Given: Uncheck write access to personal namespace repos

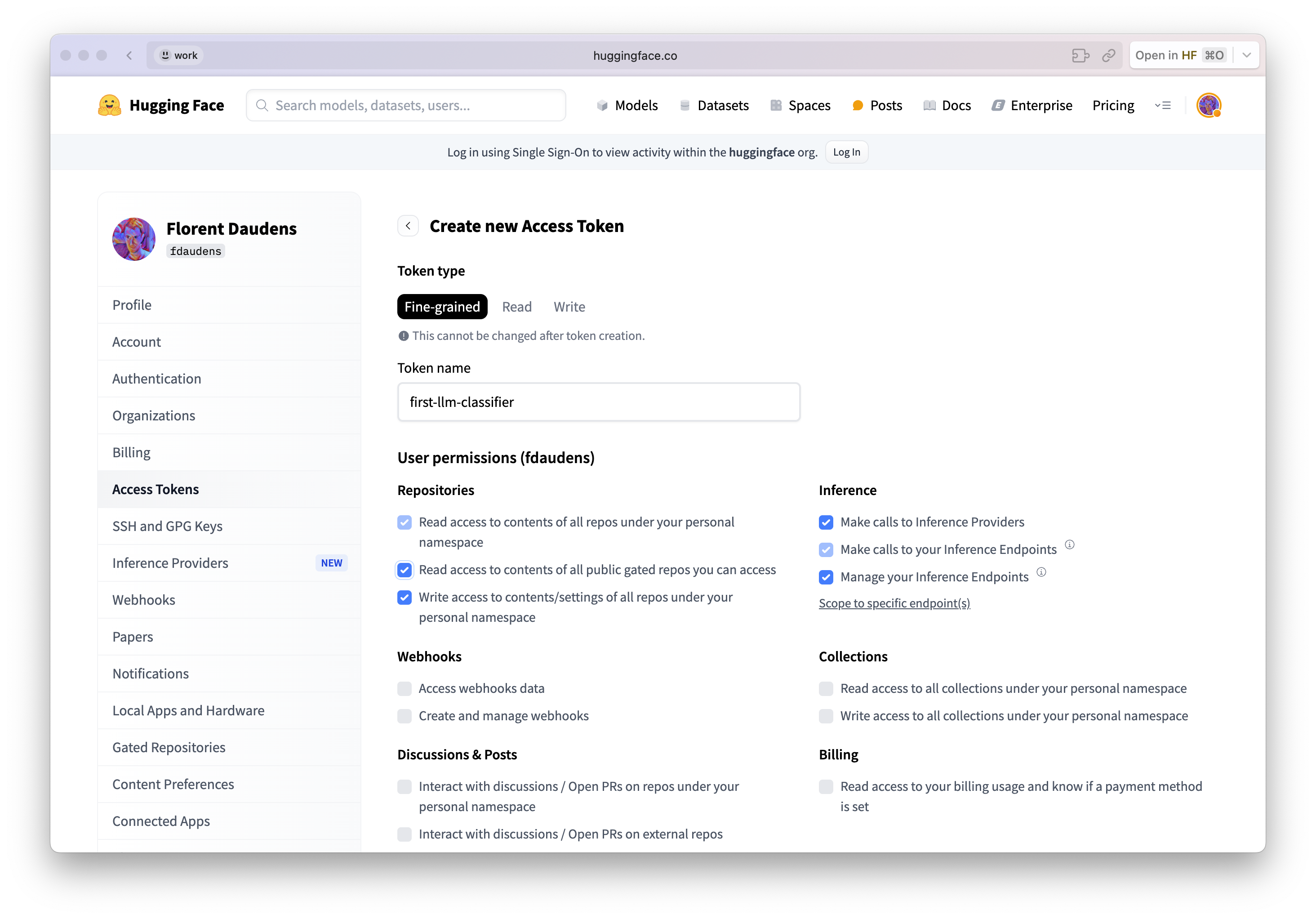Looking at the screenshot, I should pos(405,598).
